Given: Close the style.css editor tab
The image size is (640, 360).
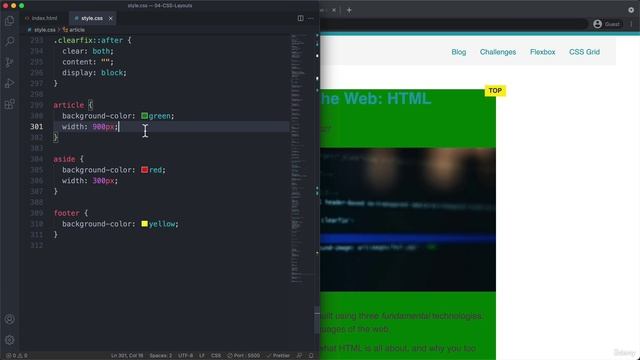Looking at the screenshot, I should point(110,18).
